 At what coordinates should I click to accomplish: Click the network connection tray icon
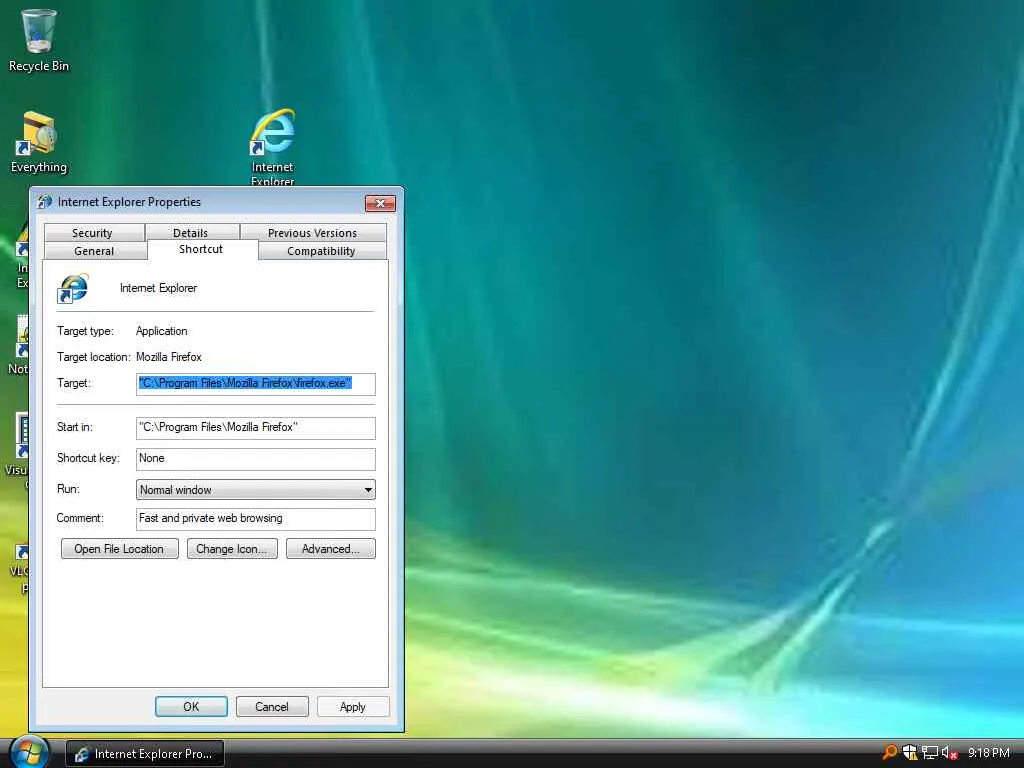point(930,753)
